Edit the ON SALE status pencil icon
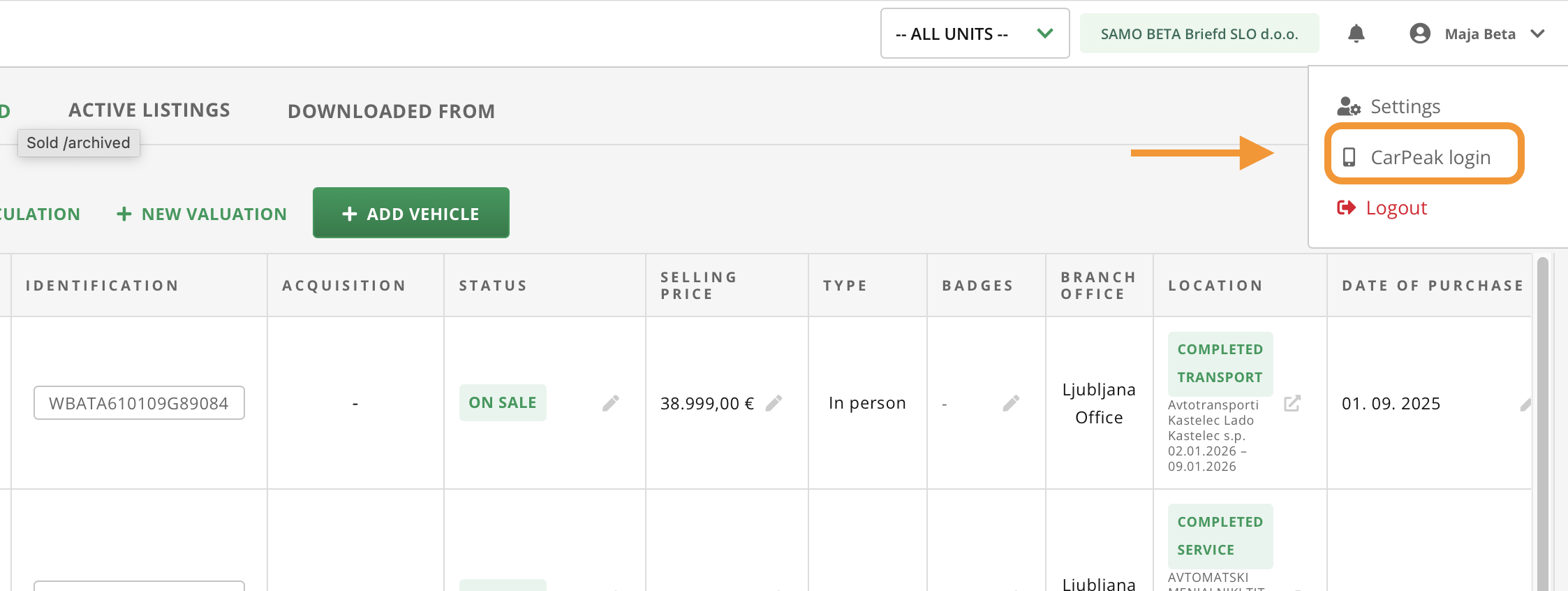The width and height of the screenshot is (1568, 591). tap(611, 403)
